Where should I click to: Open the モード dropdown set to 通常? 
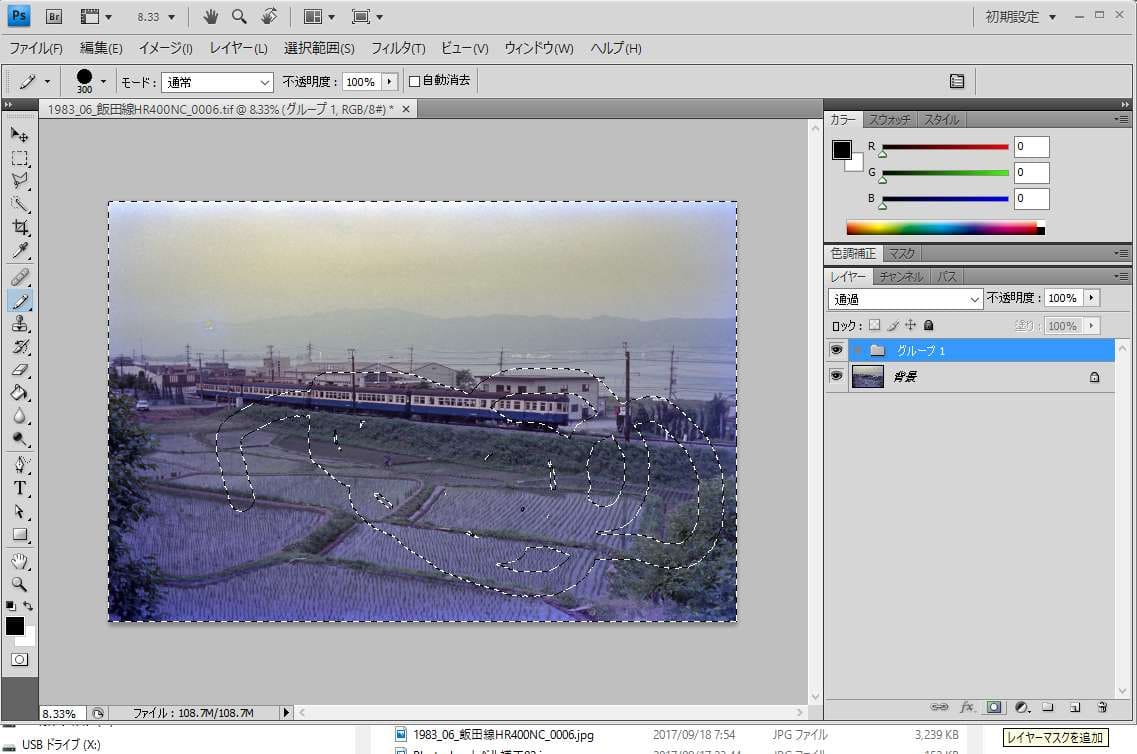coord(218,82)
